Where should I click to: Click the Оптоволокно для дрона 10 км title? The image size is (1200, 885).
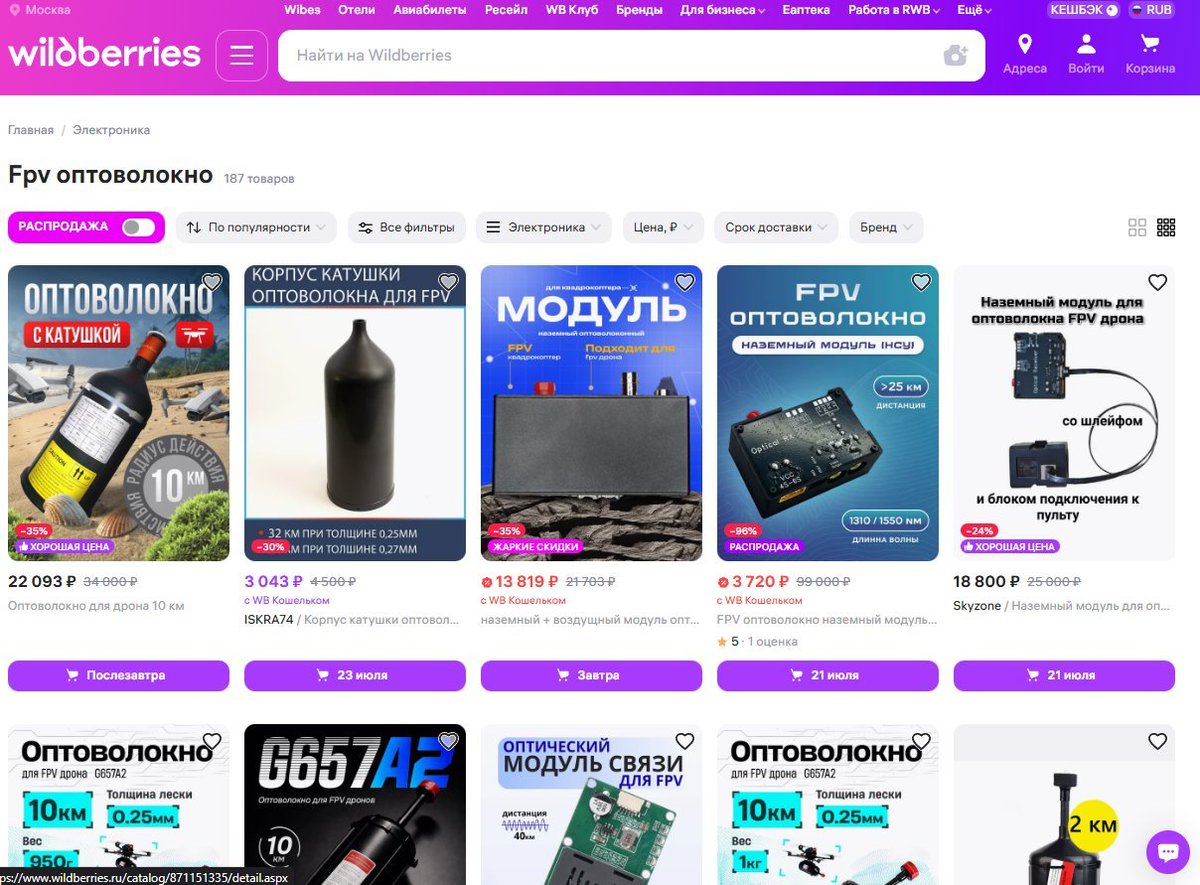tap(96, 606)
